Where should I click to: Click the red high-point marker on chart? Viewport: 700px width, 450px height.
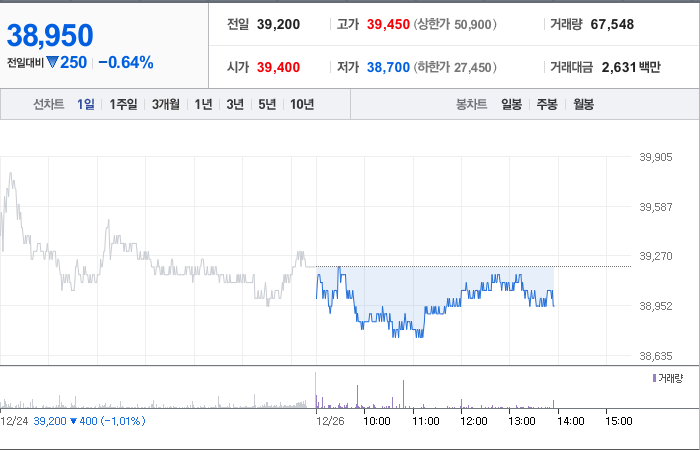click(339, 267)
